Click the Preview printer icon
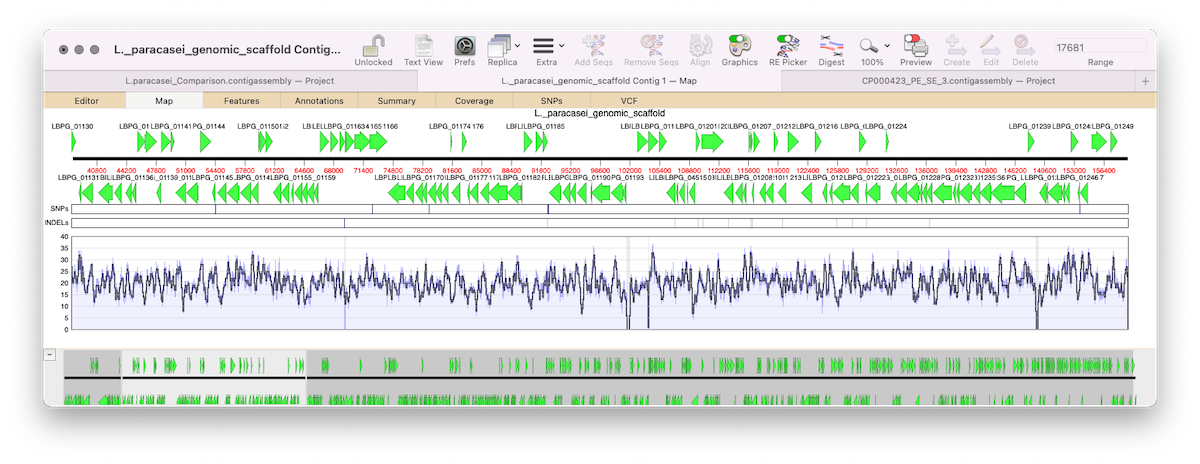This screenshot has height=464, width=1200. point(915,45)
